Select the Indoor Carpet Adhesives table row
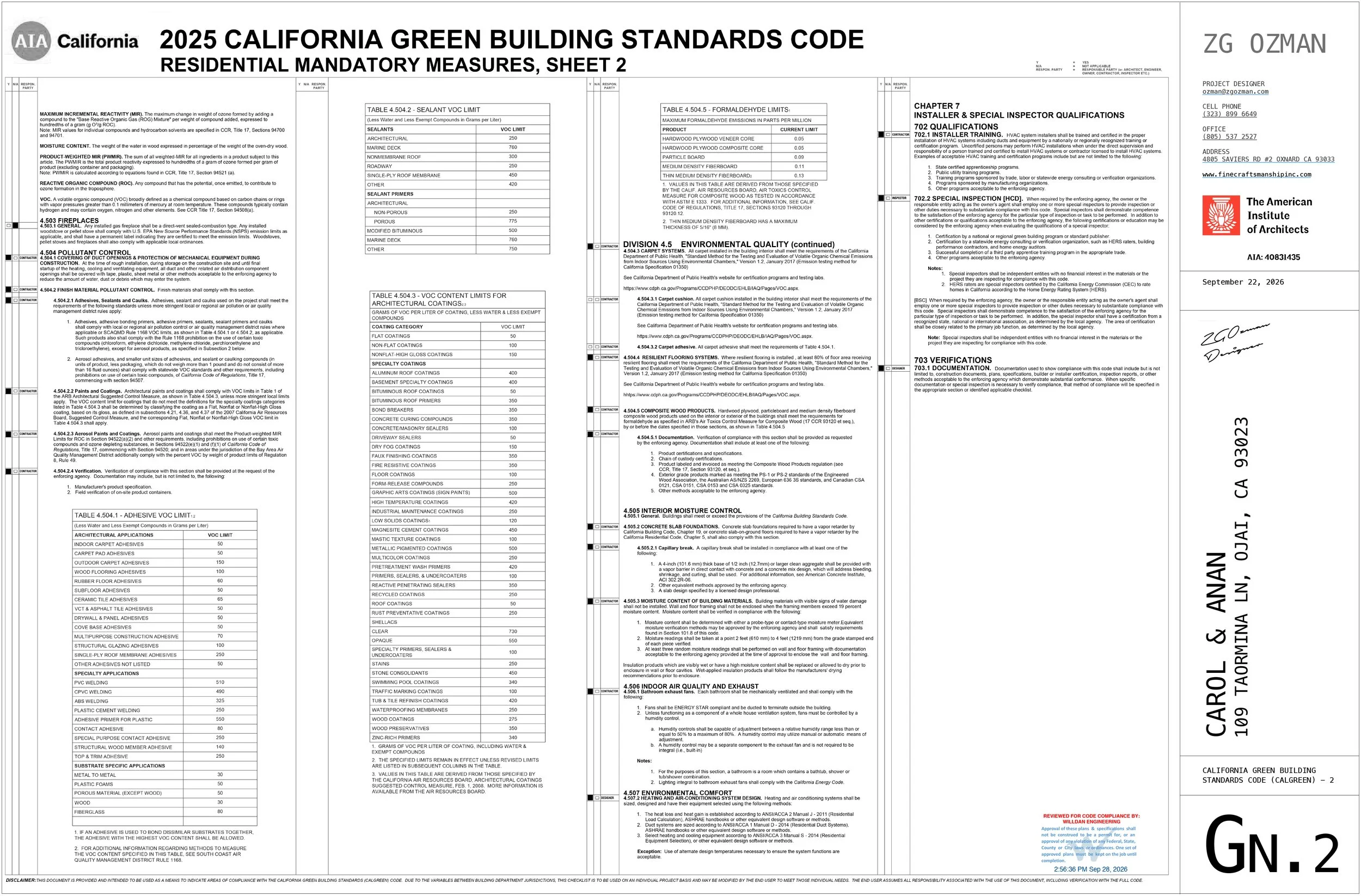The image size is (1361, 896). (165, 544)
